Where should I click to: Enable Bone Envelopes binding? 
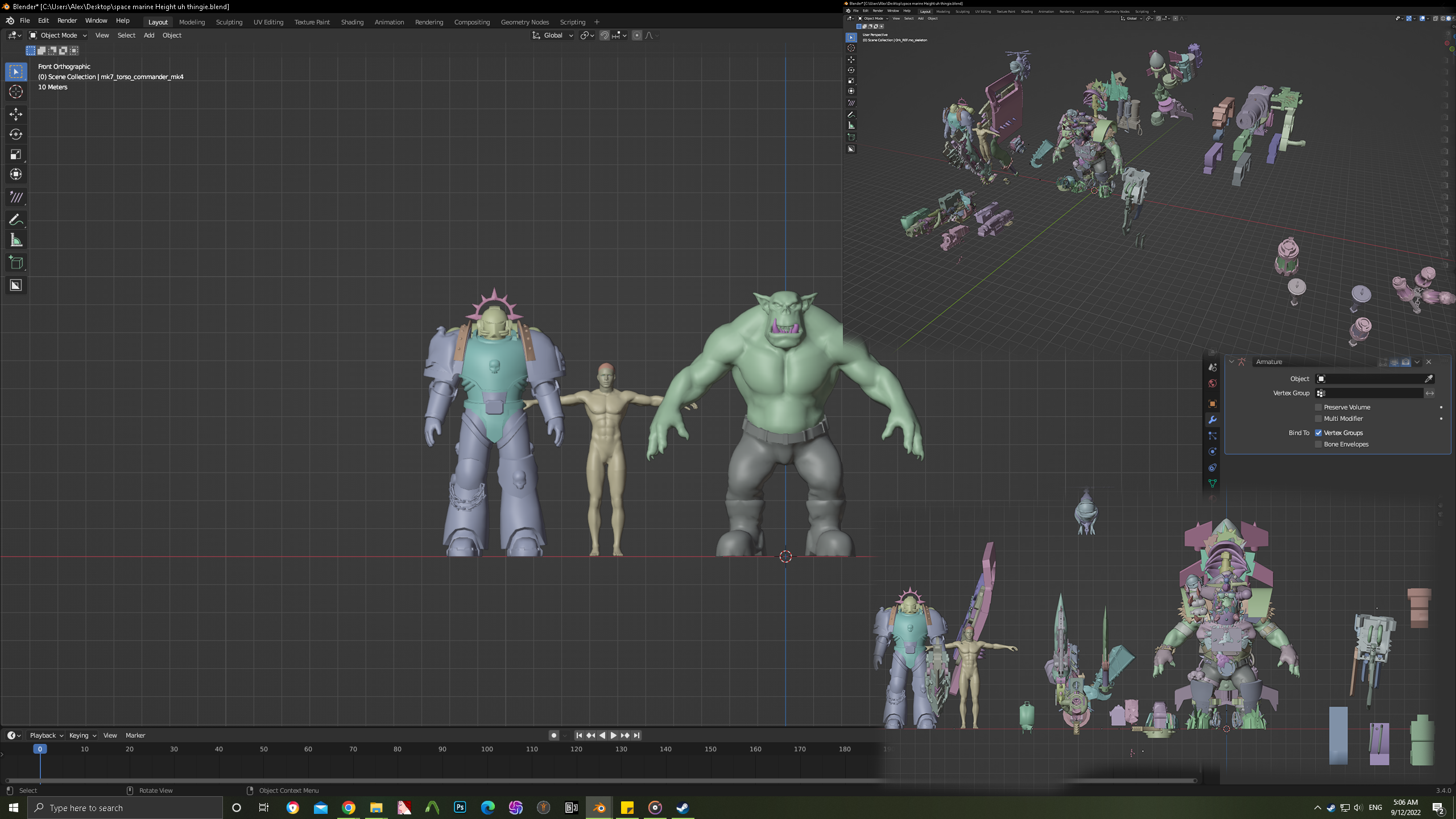click(1318, 444)
